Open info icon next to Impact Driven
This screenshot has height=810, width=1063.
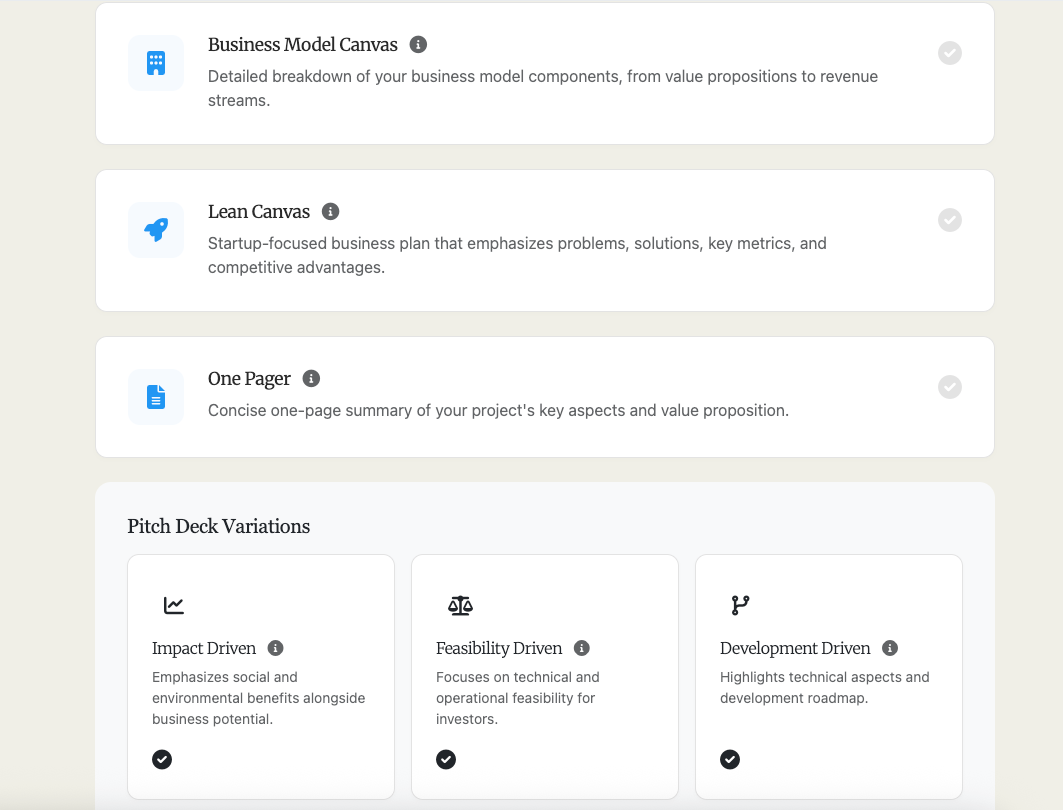point(276,648)
